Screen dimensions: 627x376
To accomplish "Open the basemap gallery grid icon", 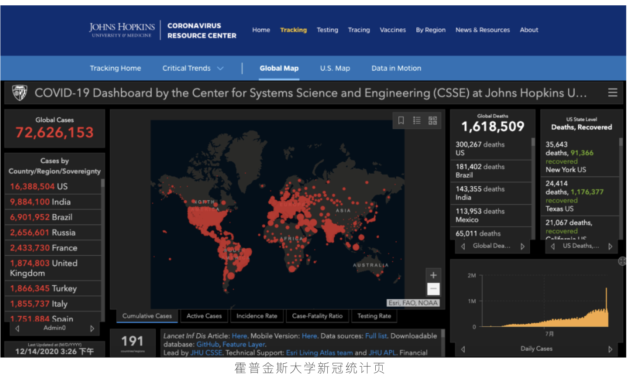I will [x=433, y=120].
